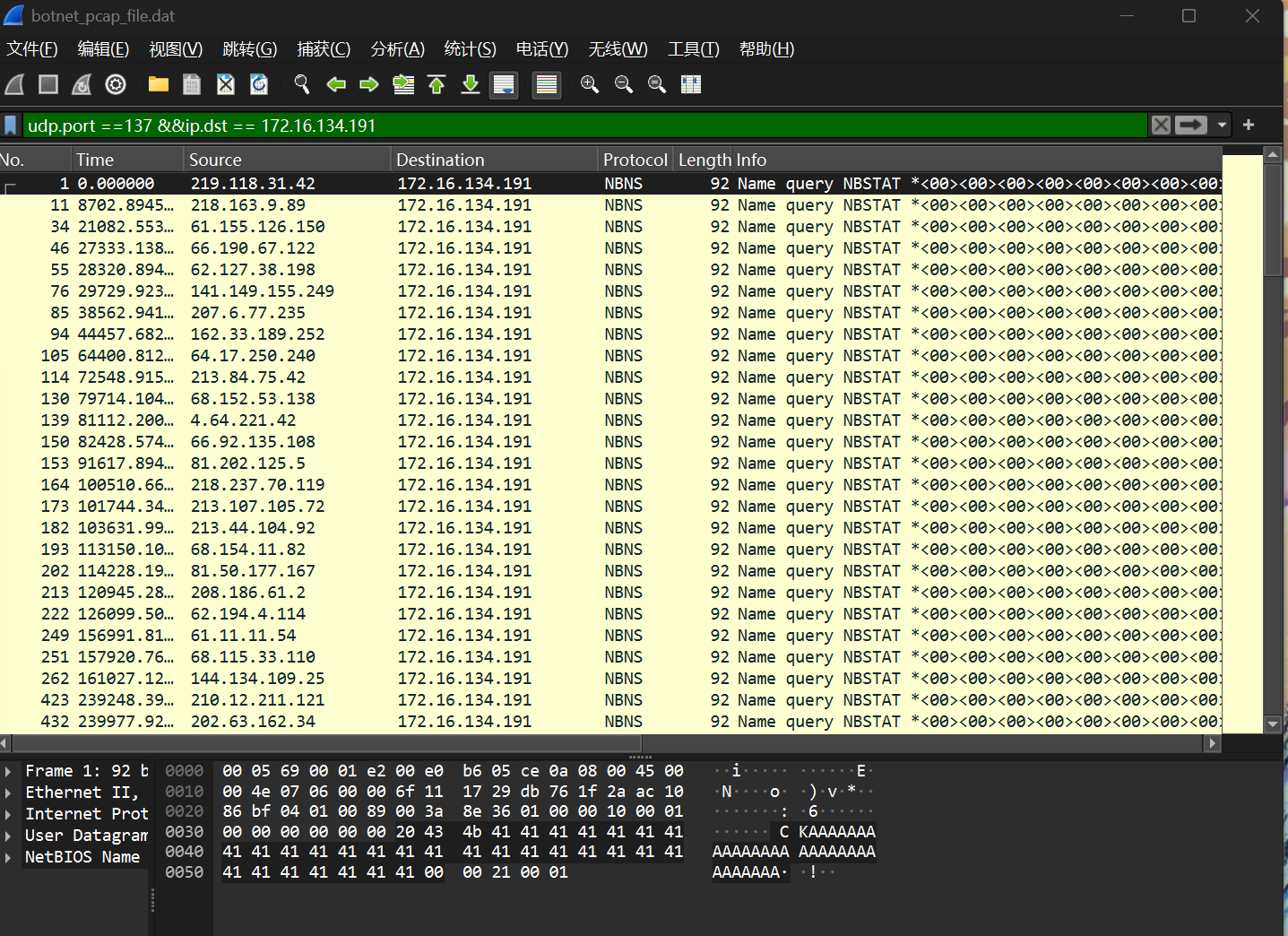Sort by the Protocol column header
1288x936 pixels.
(x=635, y=160)
